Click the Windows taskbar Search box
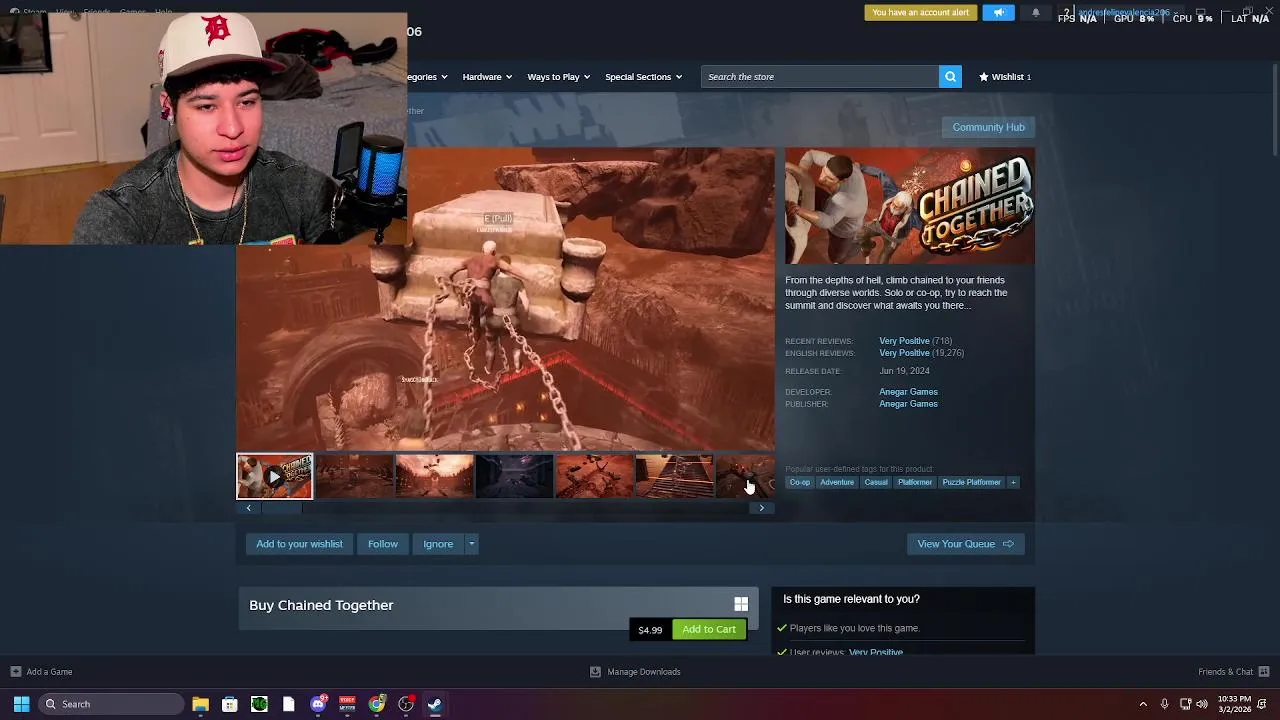Viewport: 1280px width, 720px height. coord(110,704)
